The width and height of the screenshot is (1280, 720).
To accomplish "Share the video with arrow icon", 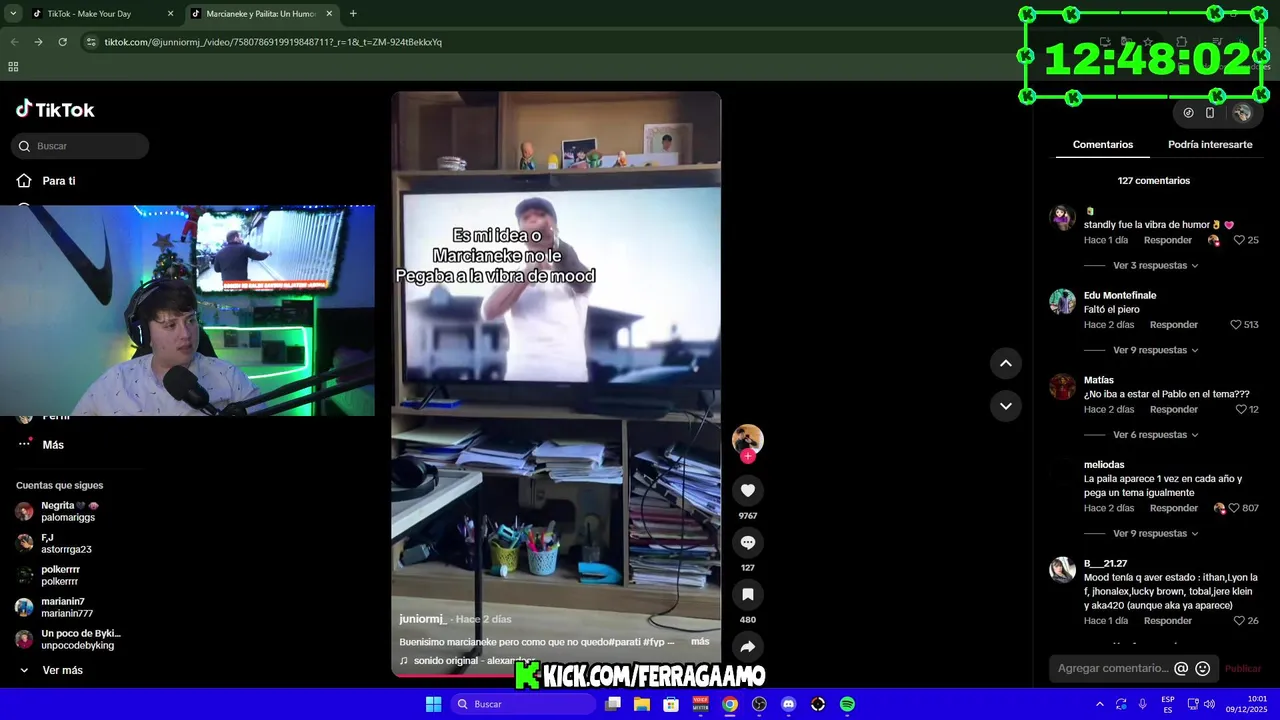I will point(747,646).
